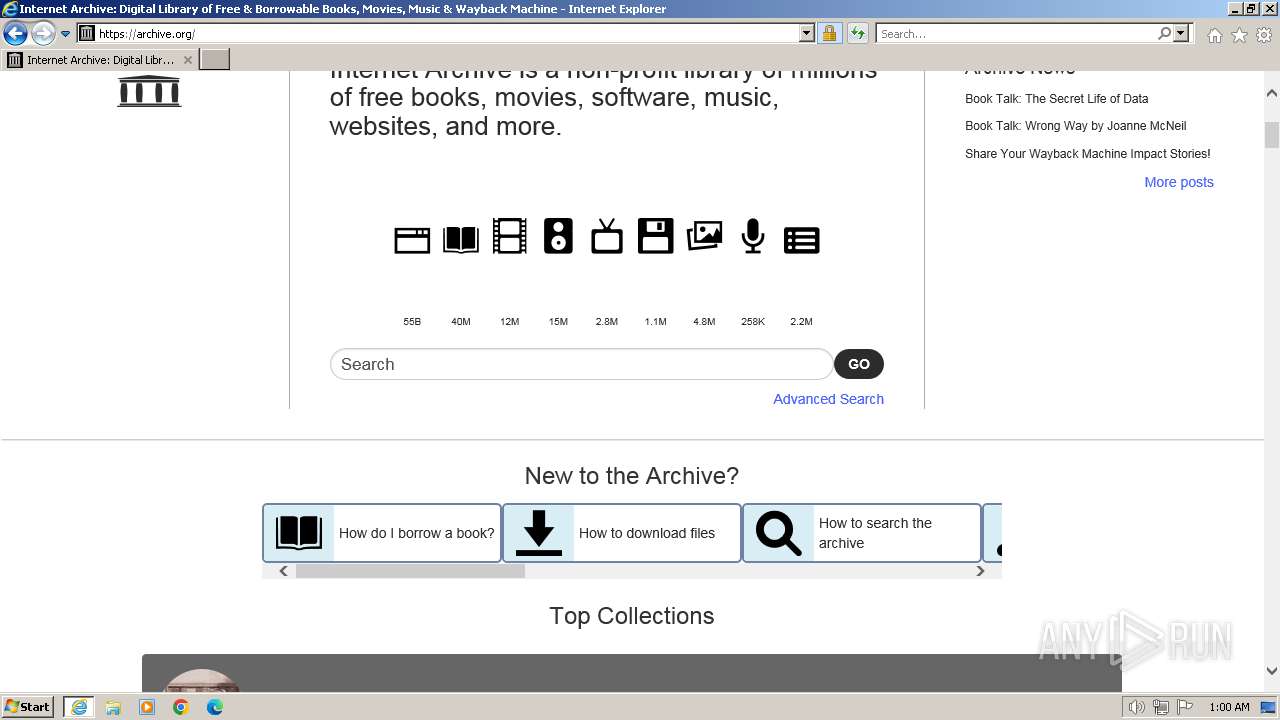Expand the search provider dropdown arrow
Screen dimensions: 1280x720
pyautogui.click(x=1181, y=33)
